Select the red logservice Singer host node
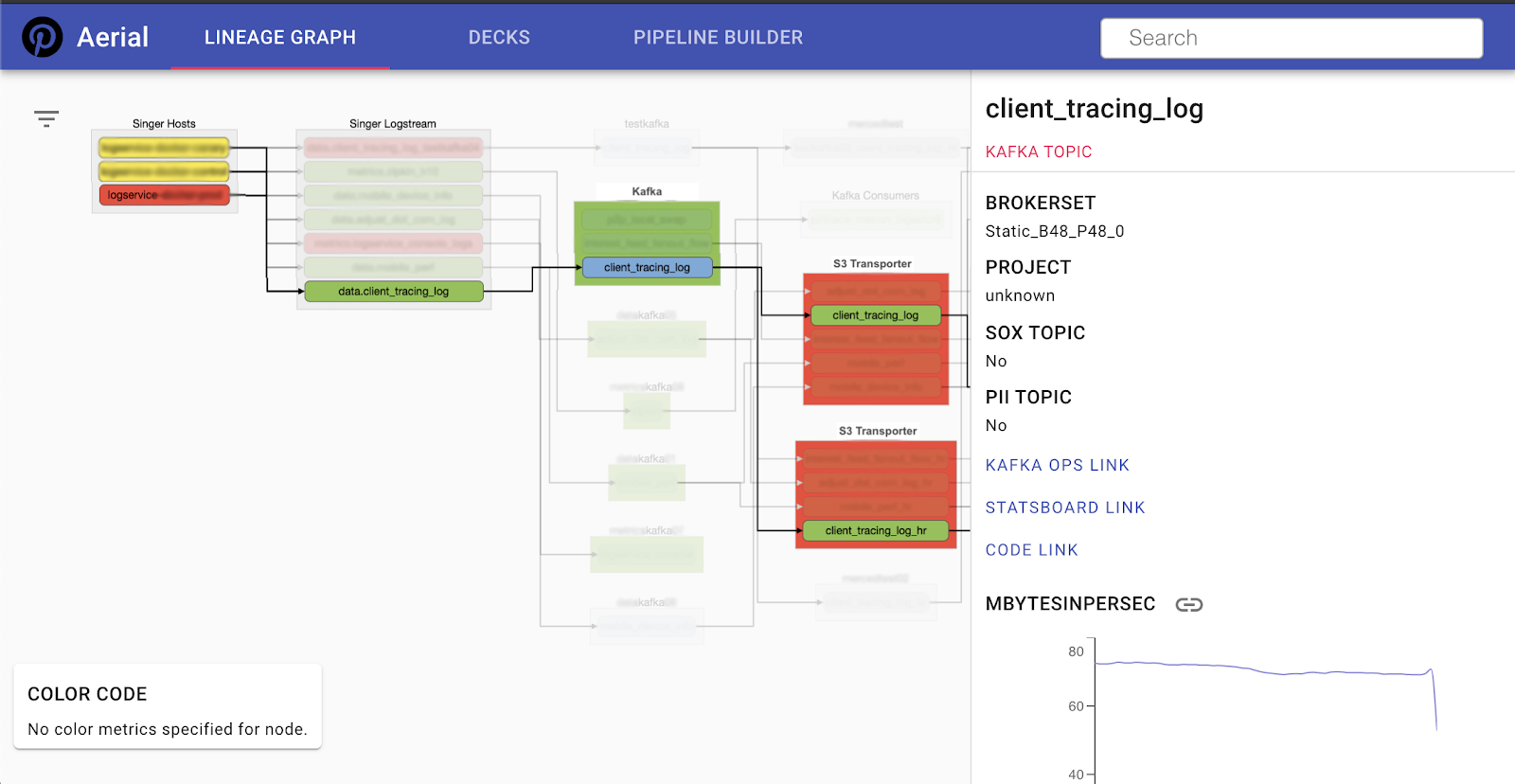Image resolution: width=1515 pixels, height=784 pixels. tap(164, 195)
